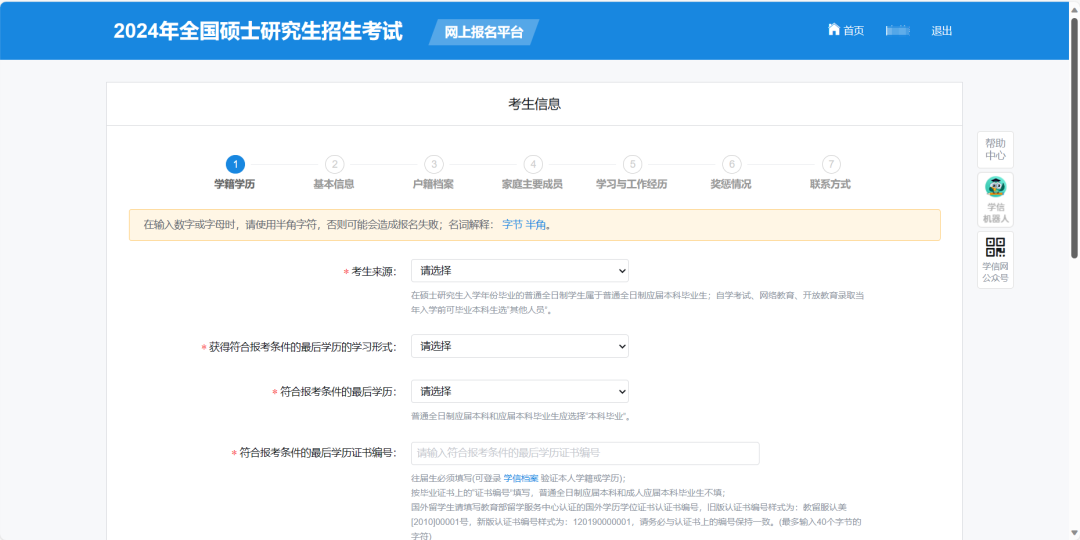Open the 学信档案 link

520,479
